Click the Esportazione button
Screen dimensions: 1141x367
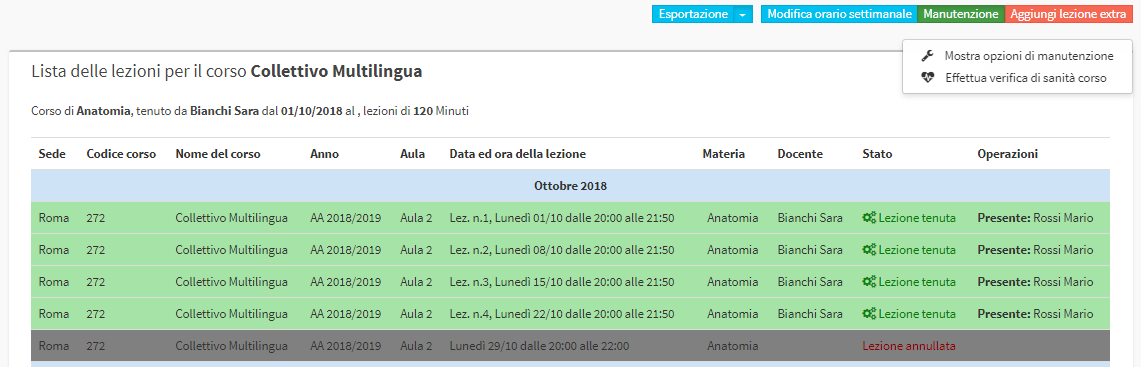[692, 15]
